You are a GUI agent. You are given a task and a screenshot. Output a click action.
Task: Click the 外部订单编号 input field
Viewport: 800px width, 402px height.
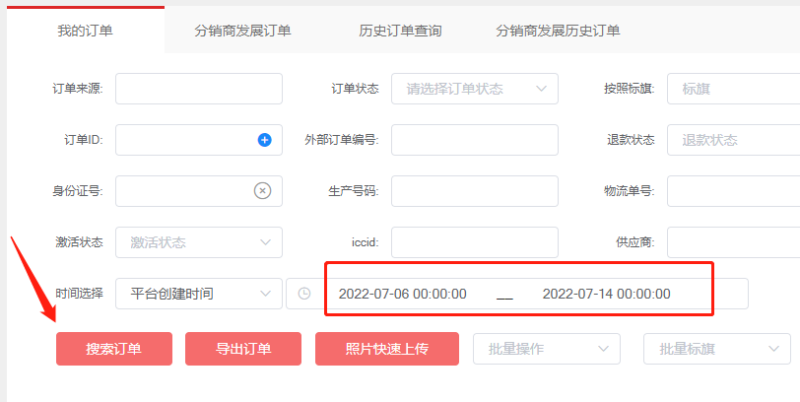pos(474,140)
